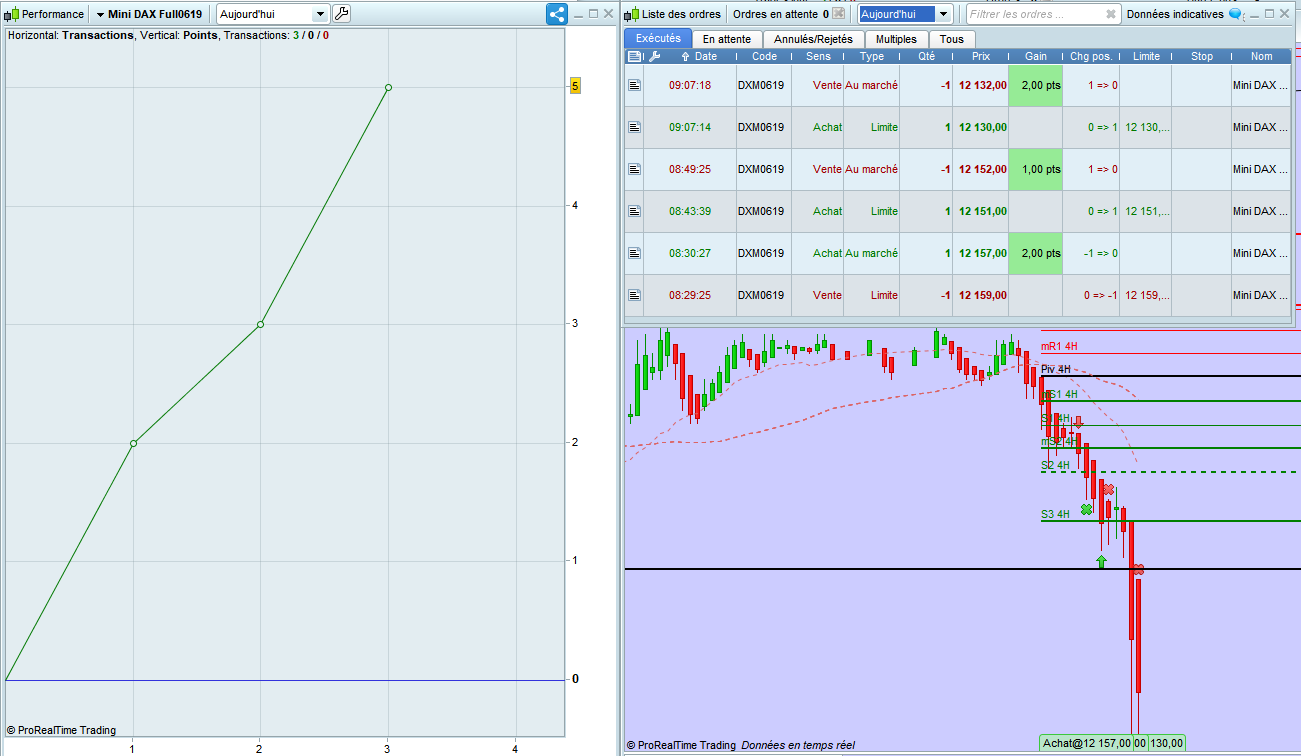The image size is (1301, 756).
Task: Click the 130,00 price label on chart
Action: click(x=1167, y=743)
